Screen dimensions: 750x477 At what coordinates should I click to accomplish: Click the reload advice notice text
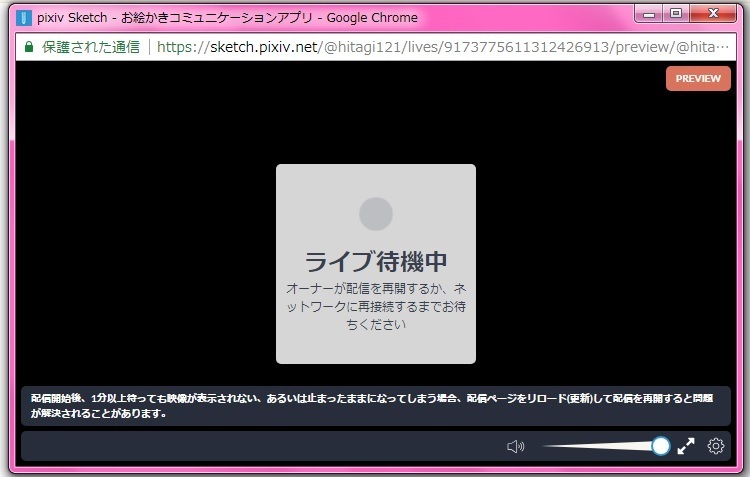coord(372,406)
